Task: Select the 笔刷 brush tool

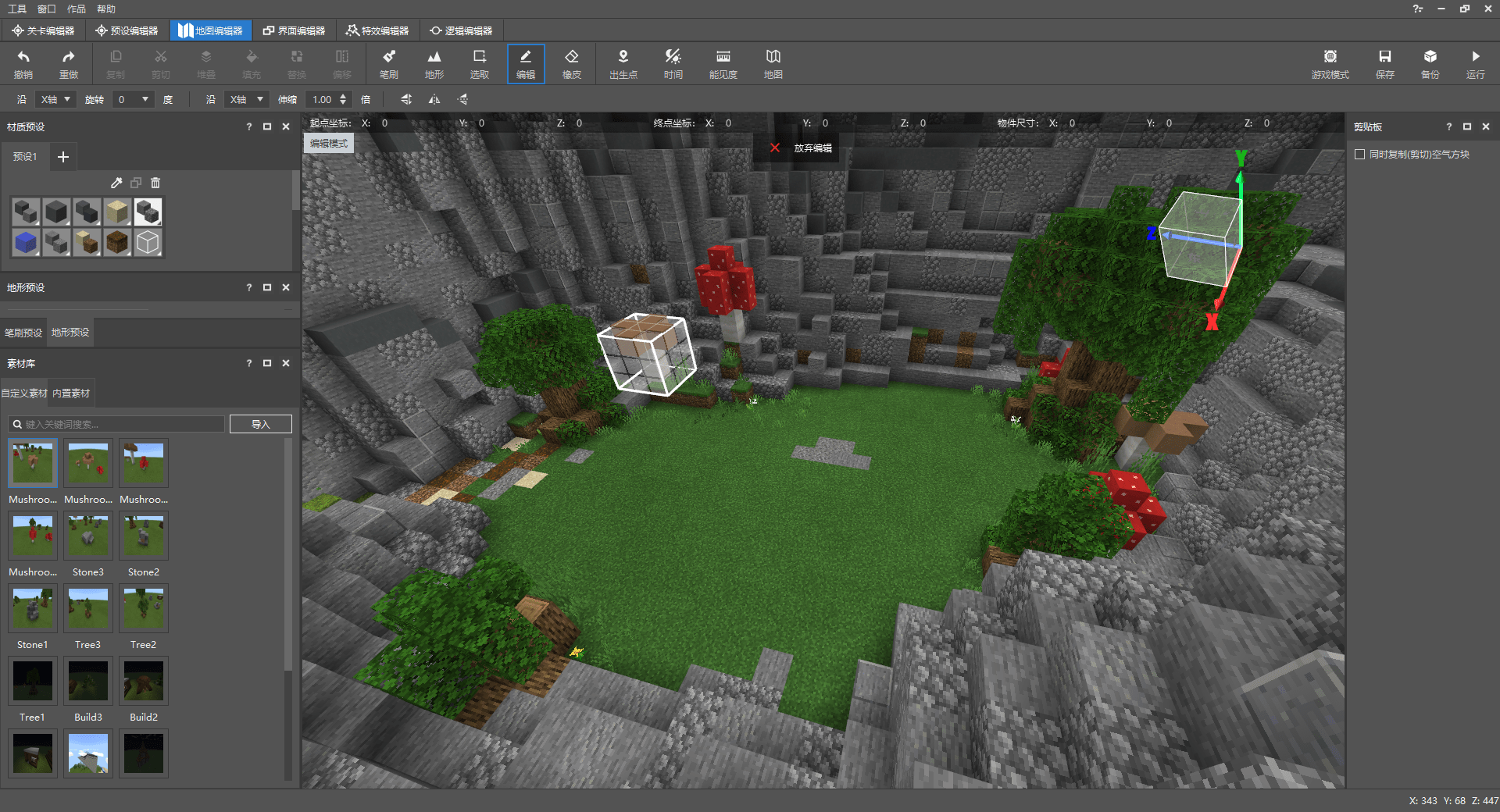Action: pyautogui.click(x=388, y=64)
